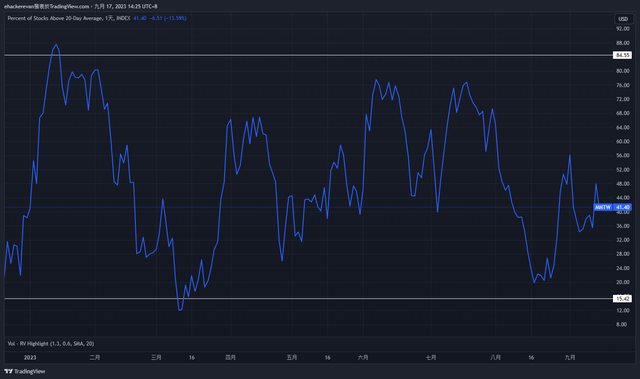Click the 九月 label on time axis
The width and height of the screenshot is (640, 379).
pyautogui.click(x=570, y=357)
